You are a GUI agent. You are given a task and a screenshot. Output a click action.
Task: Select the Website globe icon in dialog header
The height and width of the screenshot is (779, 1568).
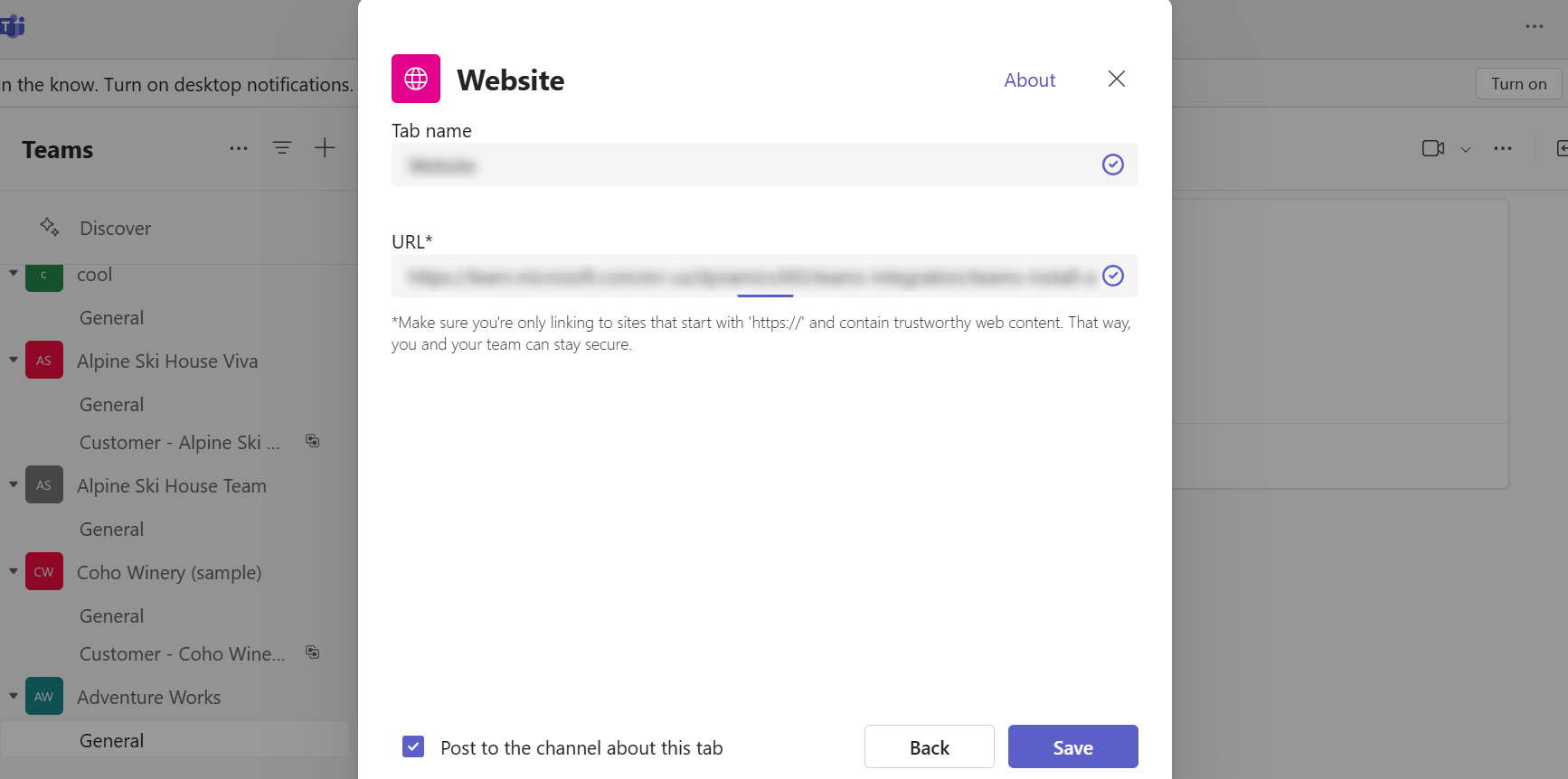pos(415,79)
